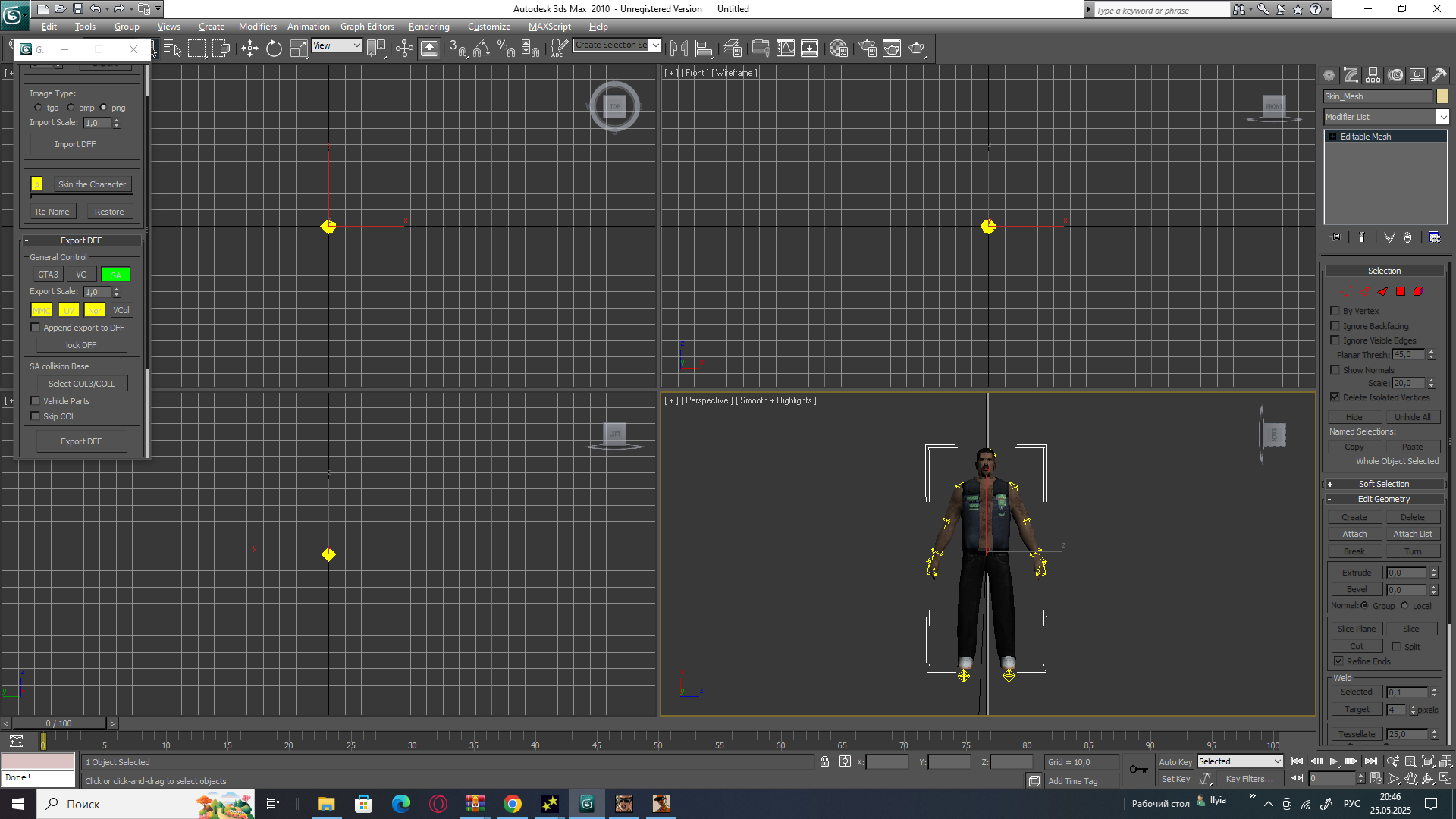Open the View reference coordinate dropdown
This screenshot has height=819, width=1456.
tap(337, 45)
